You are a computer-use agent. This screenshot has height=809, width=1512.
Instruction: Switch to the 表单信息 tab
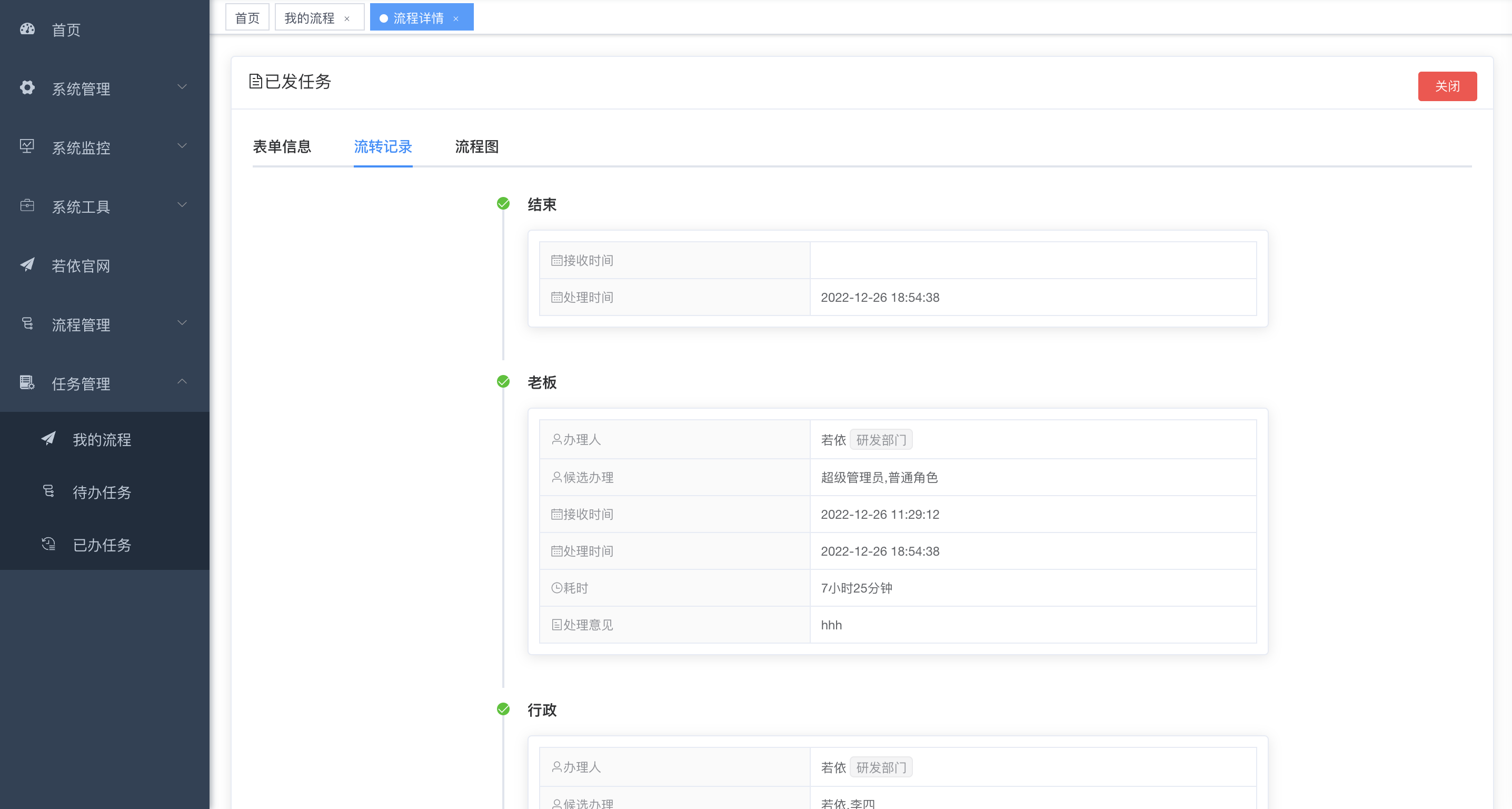point(282,147)
